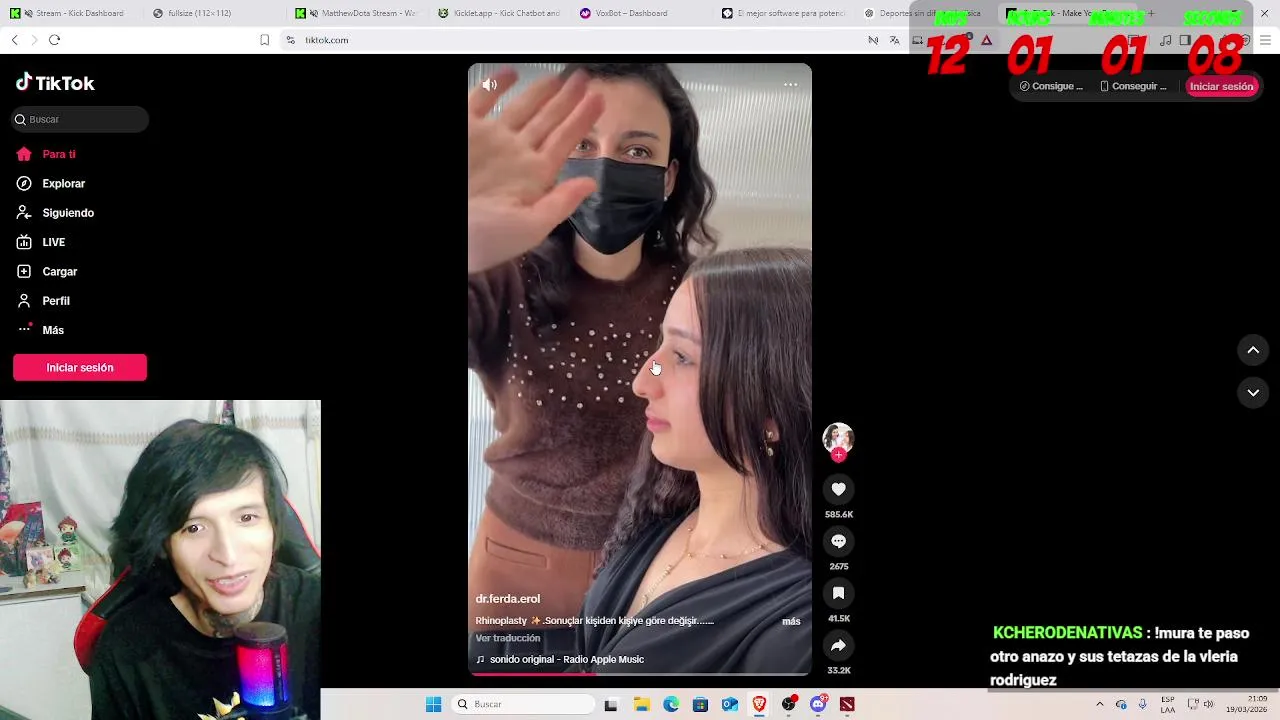Show hidden system tray icons
This screenshot has height=720, width=1280.
click(1099, 704)
